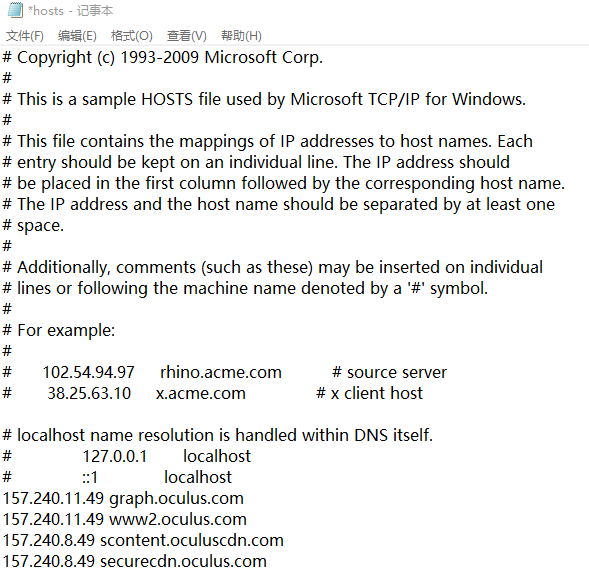Place cursor in scontent.oculuscdn.com line
Image resolution: width=589 pixels, height=578 pixels.
143,540
